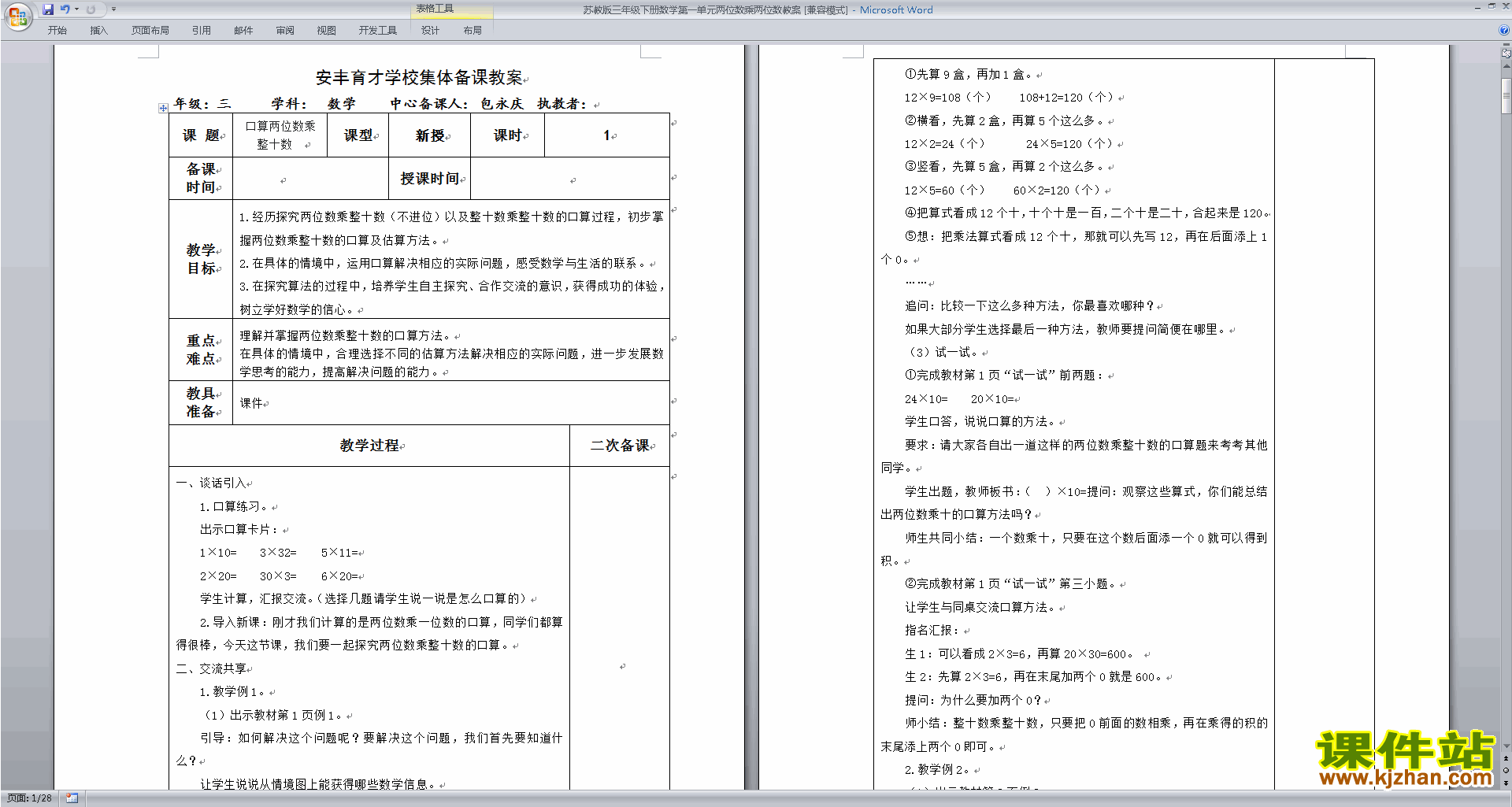
Task: Click the 二次备课 header cell
Action: pos(620,446)
